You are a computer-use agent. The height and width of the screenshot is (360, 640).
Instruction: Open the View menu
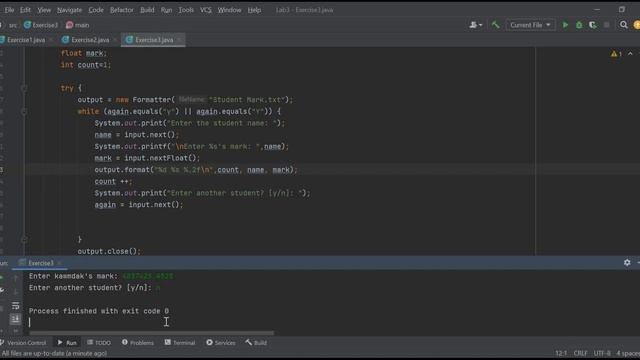[x=44, y=10]
